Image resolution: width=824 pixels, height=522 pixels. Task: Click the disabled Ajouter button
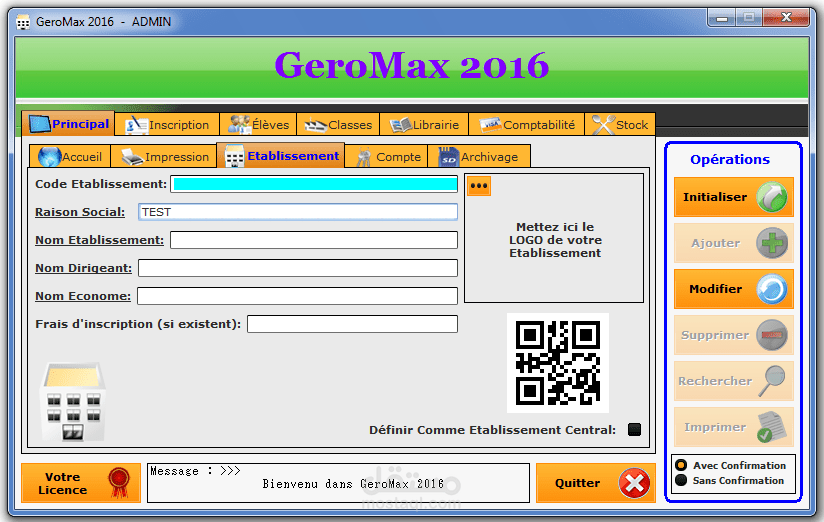coord(734,243)
